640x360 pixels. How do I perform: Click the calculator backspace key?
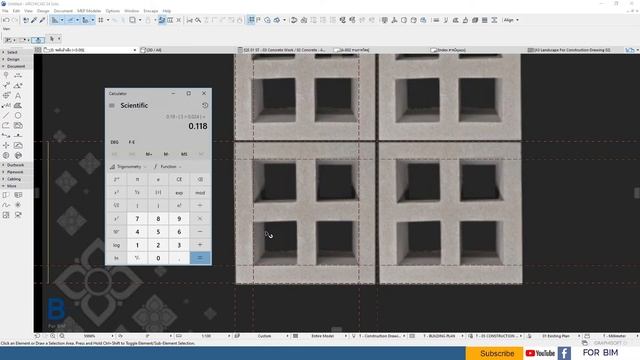click(x=200, y=180)
